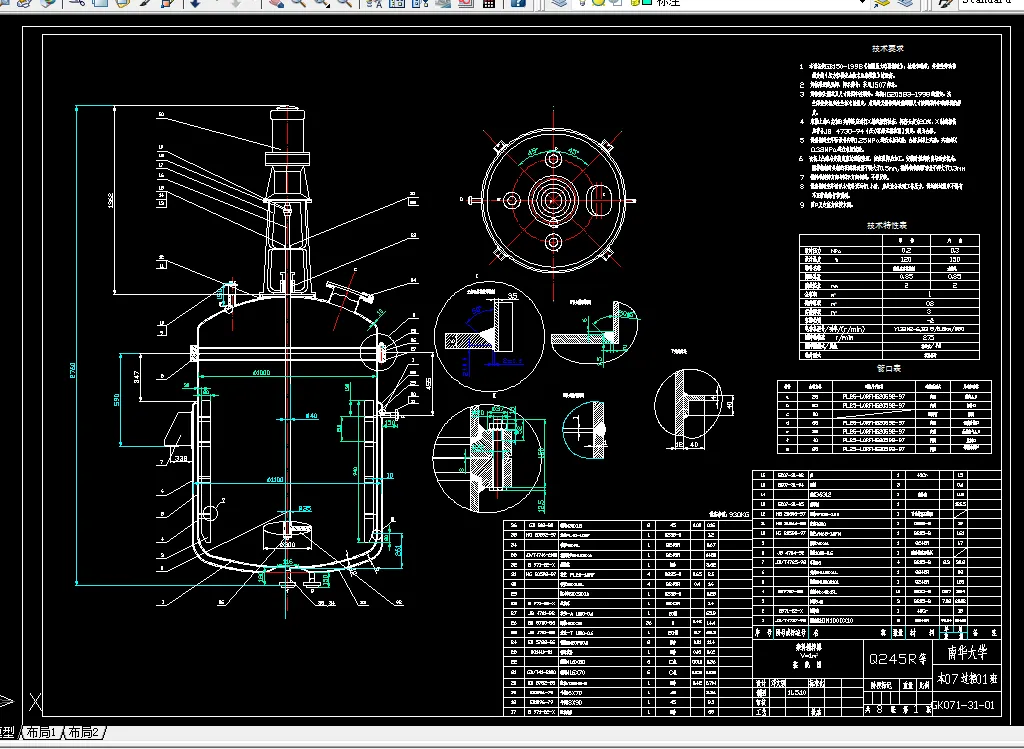Toggle the layer freeze sun icon
The height and width of the screenshot is (749, 1024).
[x=598, y=3]
